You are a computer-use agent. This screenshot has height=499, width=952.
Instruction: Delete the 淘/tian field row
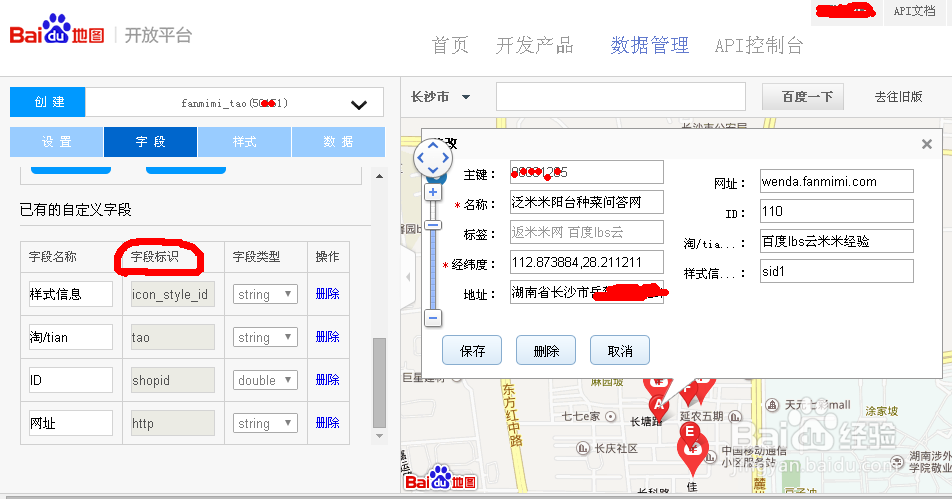327,337
